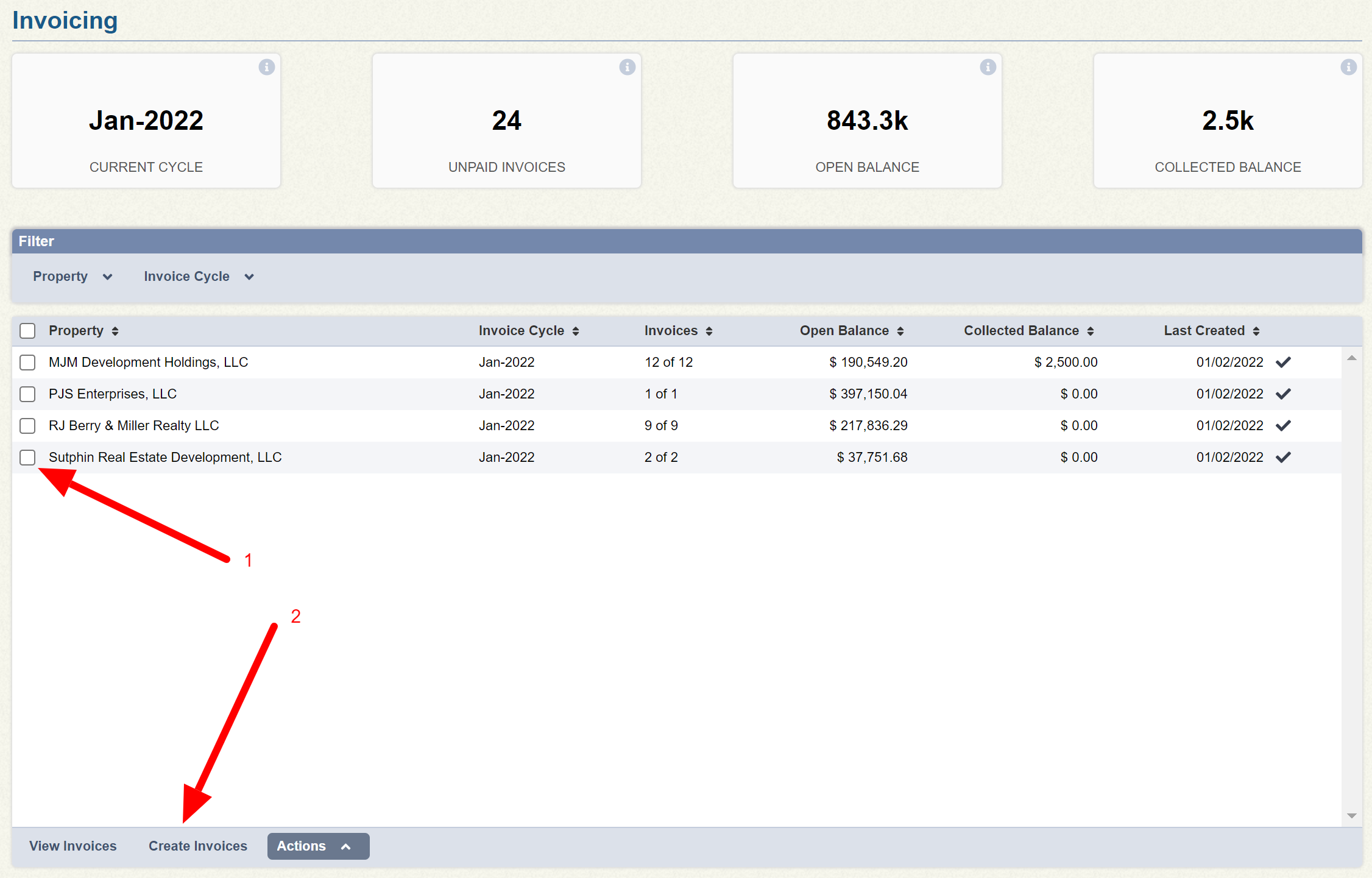
Task: Click open balance $ 37,751.68
Action: [872, 458]
